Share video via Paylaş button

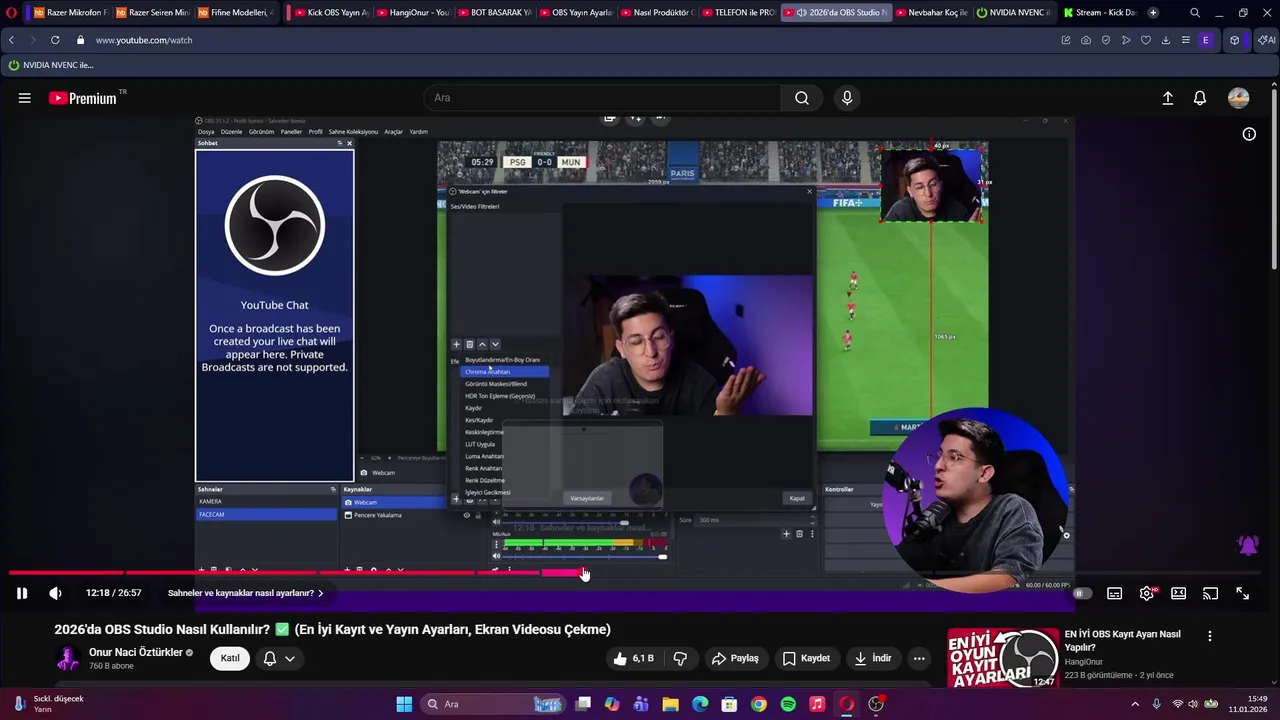pos(735,658)
